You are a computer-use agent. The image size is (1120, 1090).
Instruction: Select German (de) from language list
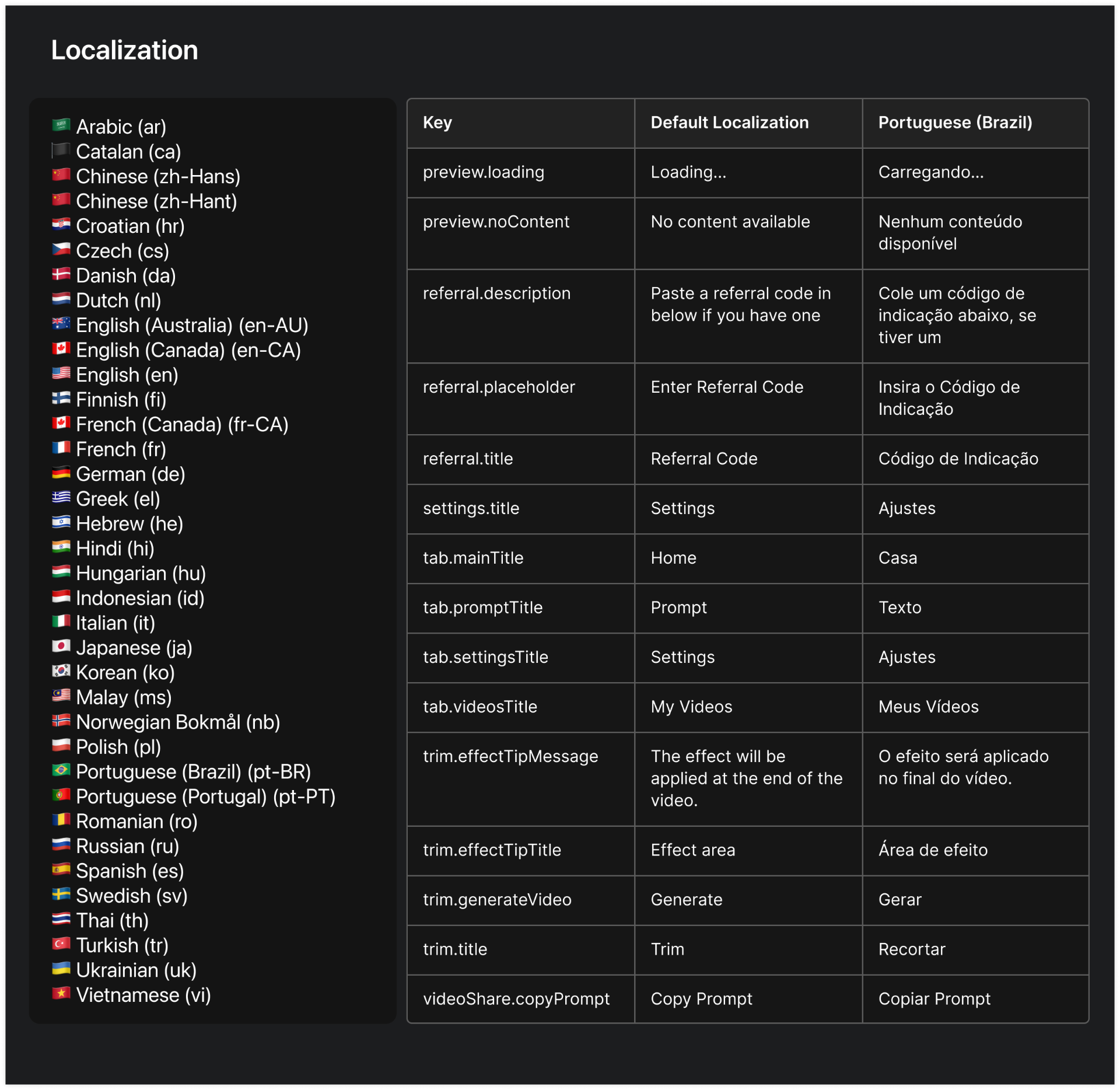point(130,474)
